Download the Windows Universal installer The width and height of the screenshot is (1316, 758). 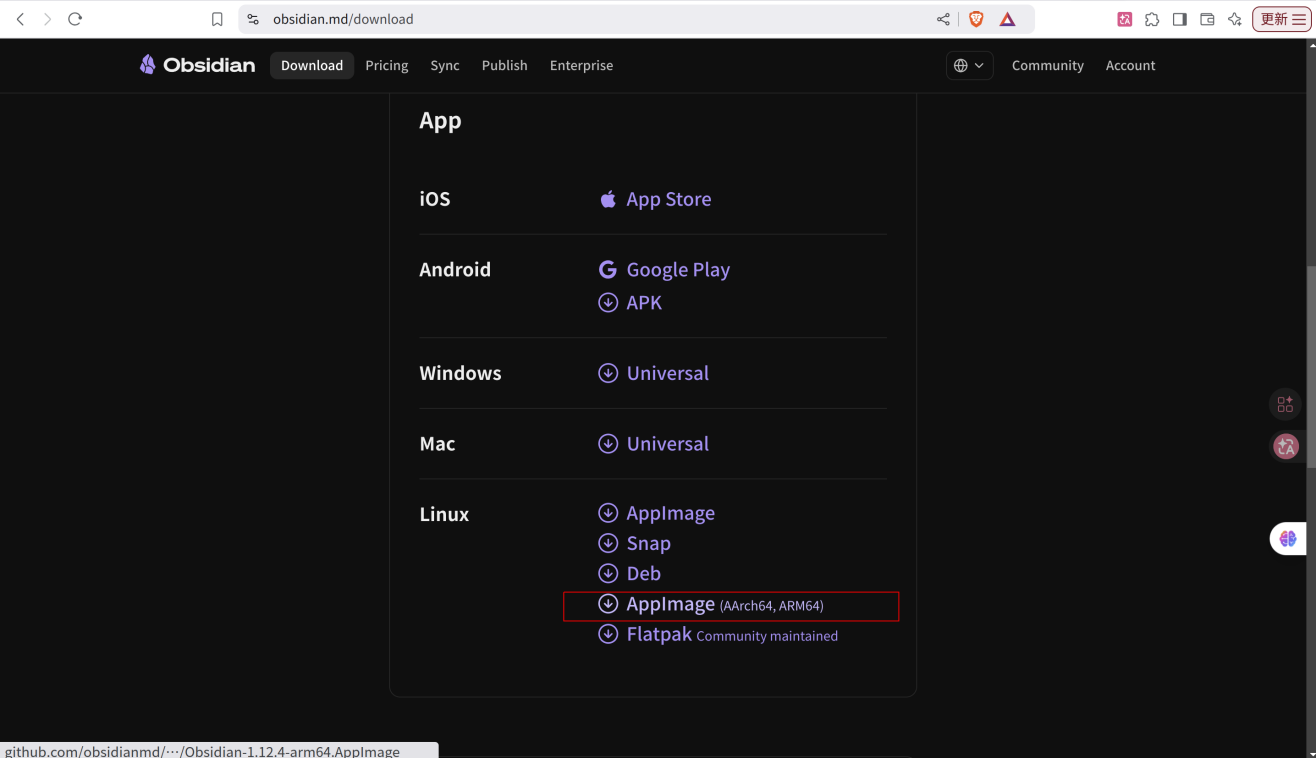tap(668, 373)
